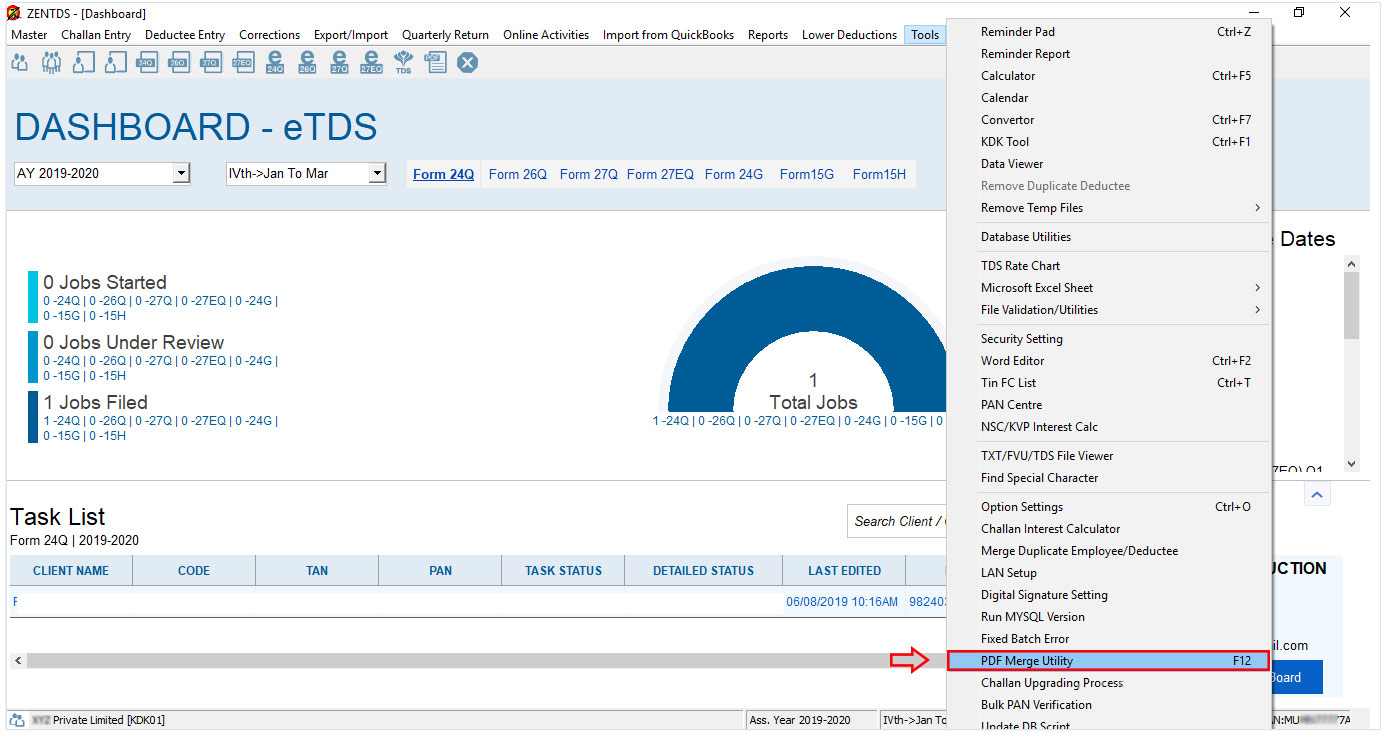Click the Tools menu header
This screenshot has width=1386, height=735.
point(925,35)
